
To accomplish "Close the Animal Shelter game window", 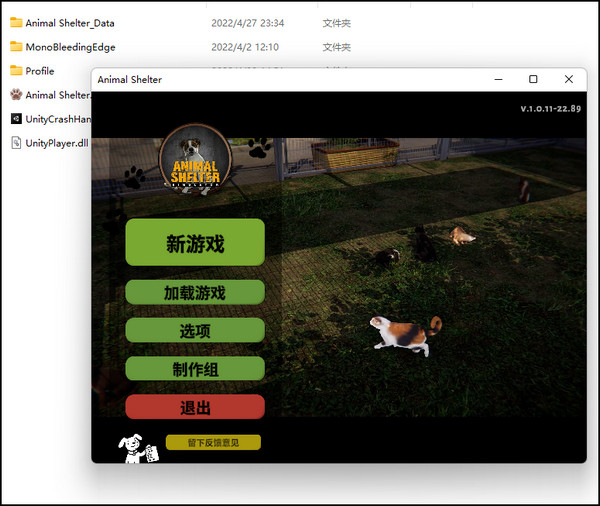I will 569,80.
